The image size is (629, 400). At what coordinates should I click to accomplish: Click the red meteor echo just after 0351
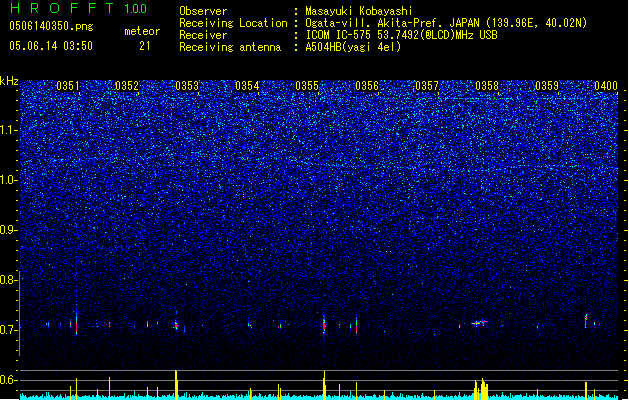pyautogui.click(x=76, y=324)
